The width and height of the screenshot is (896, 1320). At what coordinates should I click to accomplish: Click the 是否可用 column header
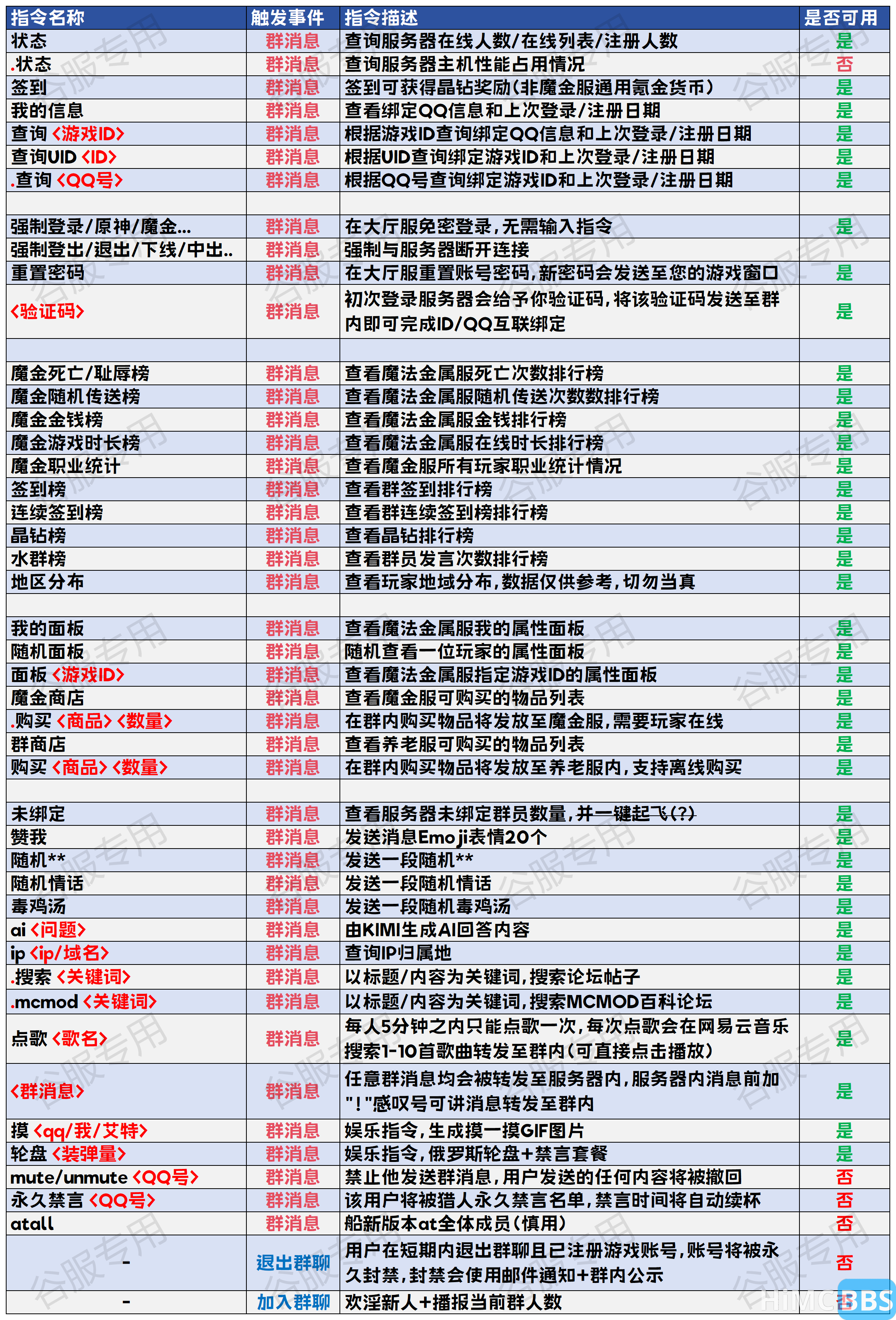(x=844, y=18)
